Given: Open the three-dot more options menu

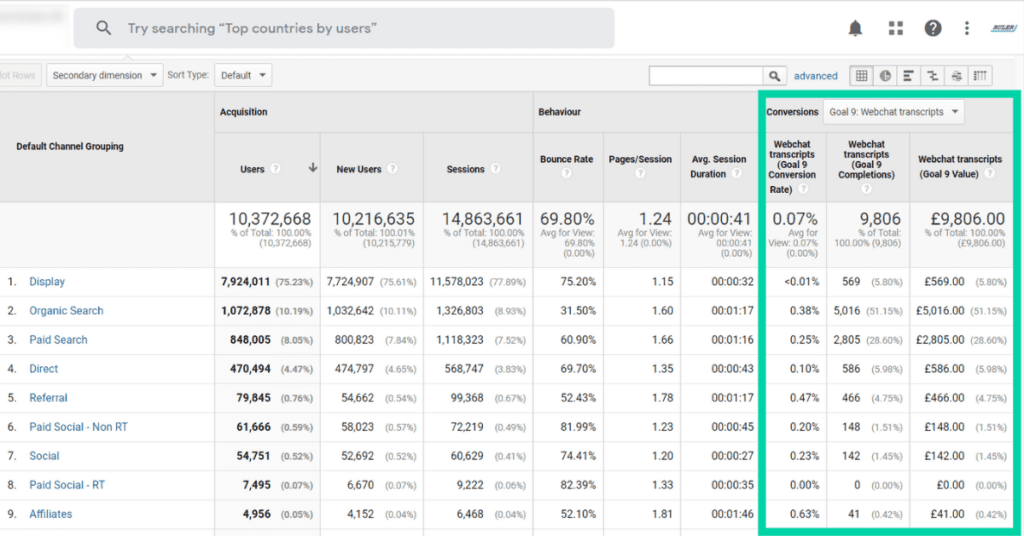Looking at the screenshot, I should pos(967,28).
